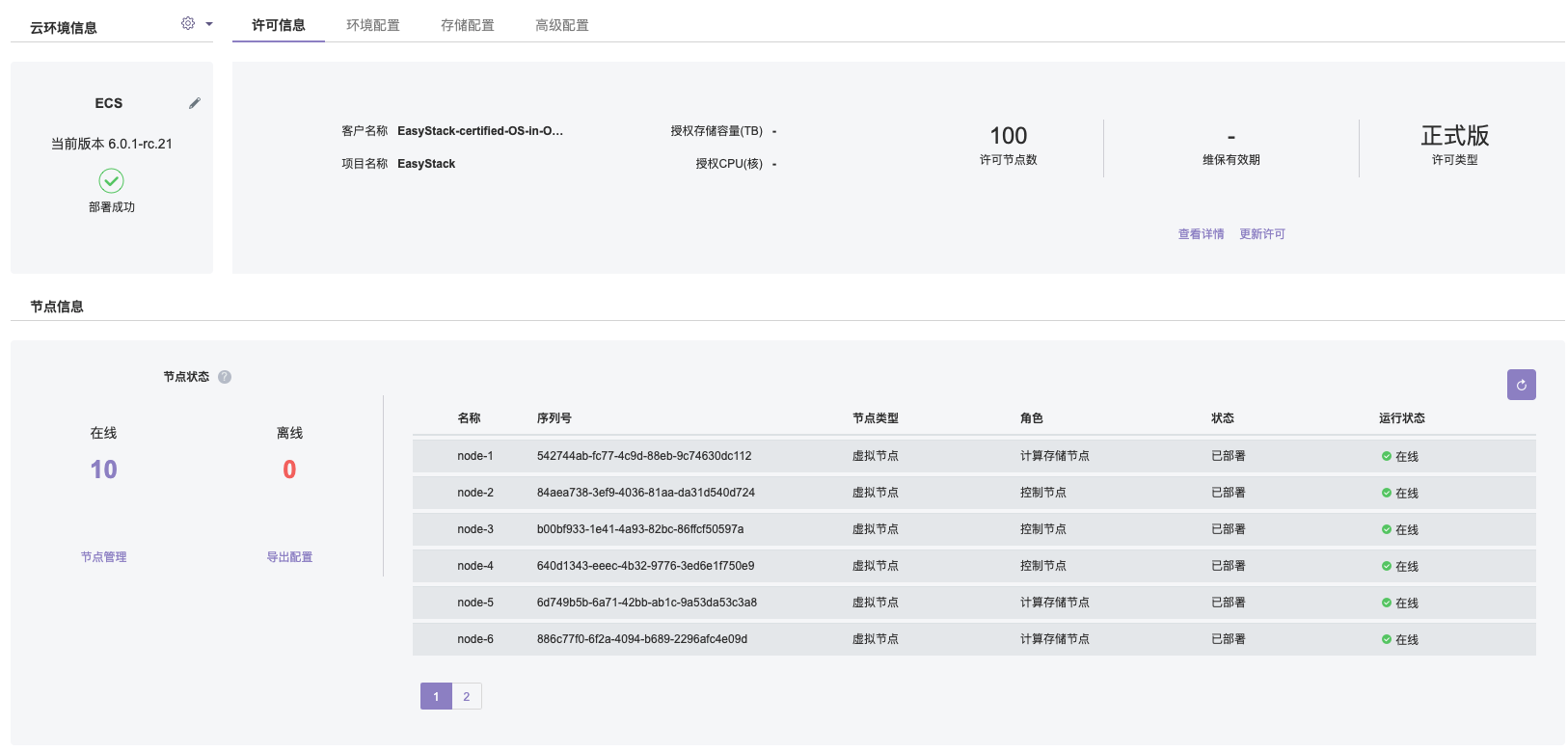Open the 存储配置 tab
Screen dimensions: 1568x751
[468, 25]
